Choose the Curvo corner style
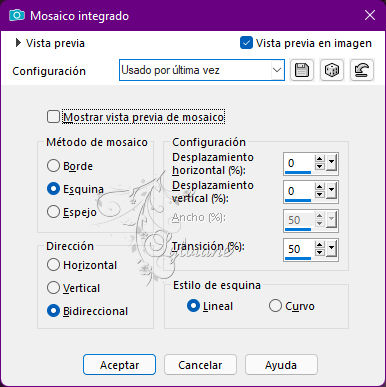 [275, 306]
